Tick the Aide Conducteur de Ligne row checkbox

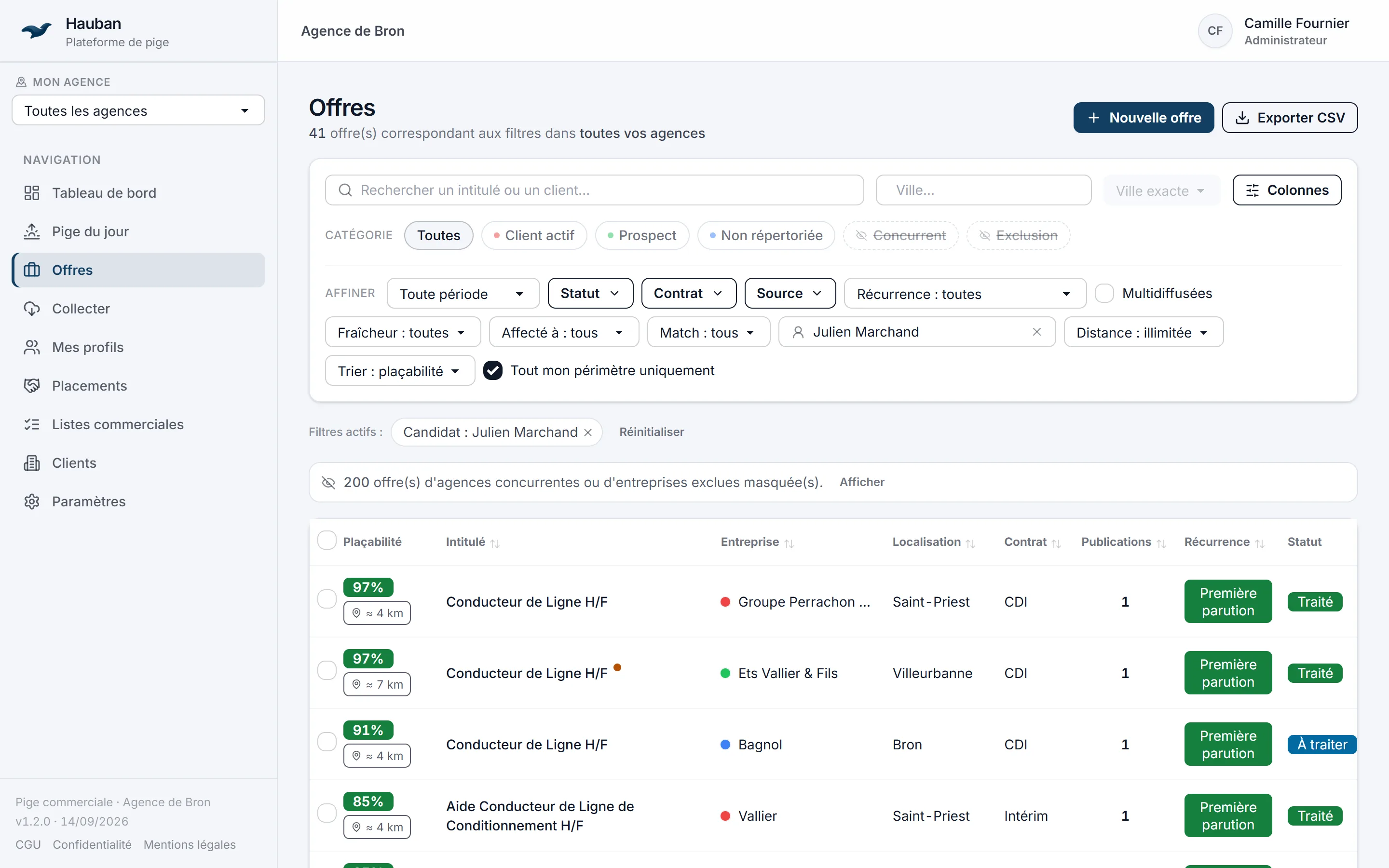(327, 813)
